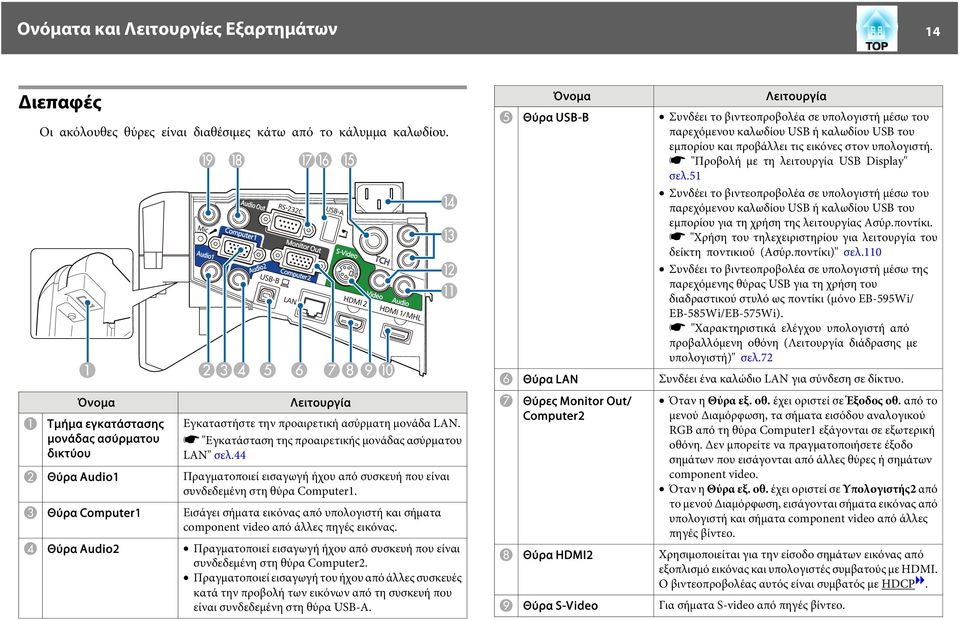This screenshot has width=959, height=620.
Task: Click the number 3 circle beside Θύρα Computer1
Action: tap(30, 512)
